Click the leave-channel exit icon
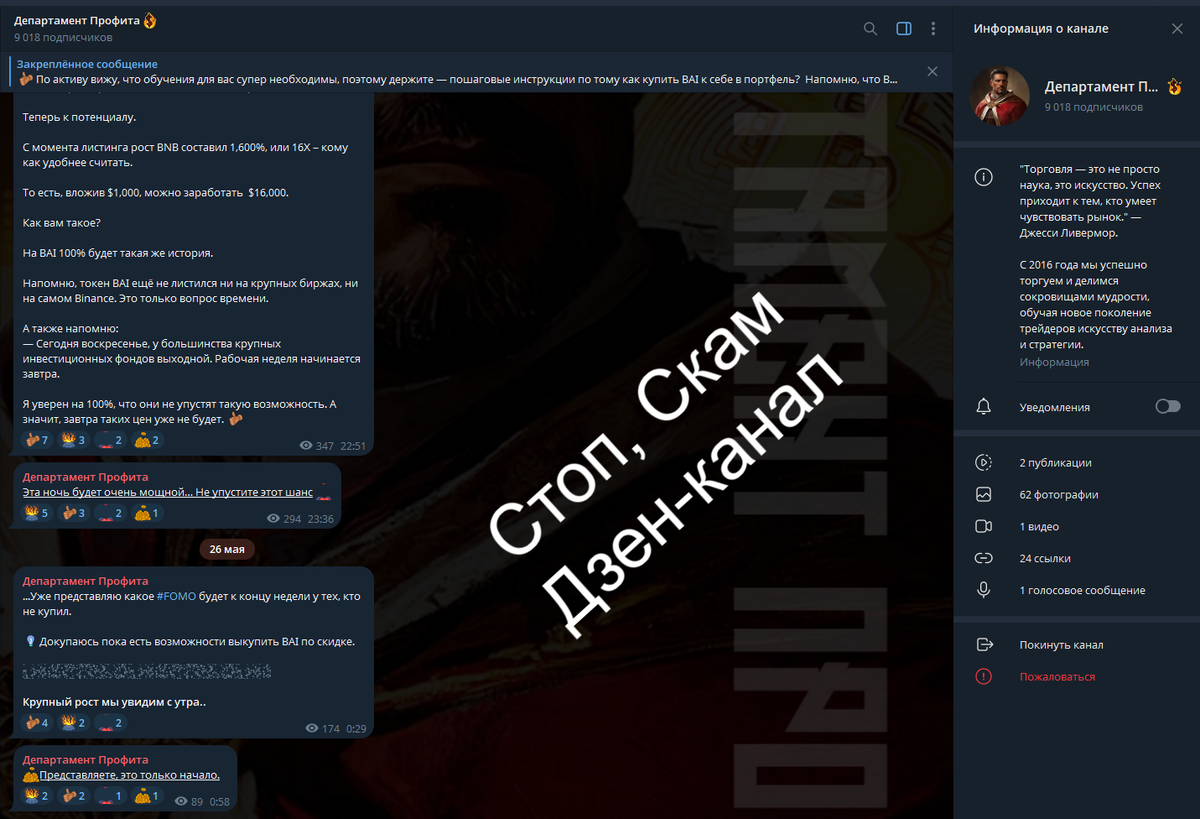This screenshot has width=1200, height=819. click(984, 645)
